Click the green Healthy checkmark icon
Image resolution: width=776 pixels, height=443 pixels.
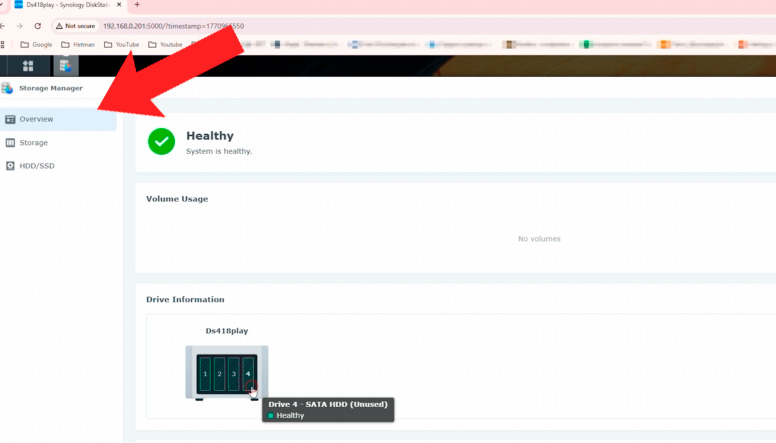click(x=161, y=142)
